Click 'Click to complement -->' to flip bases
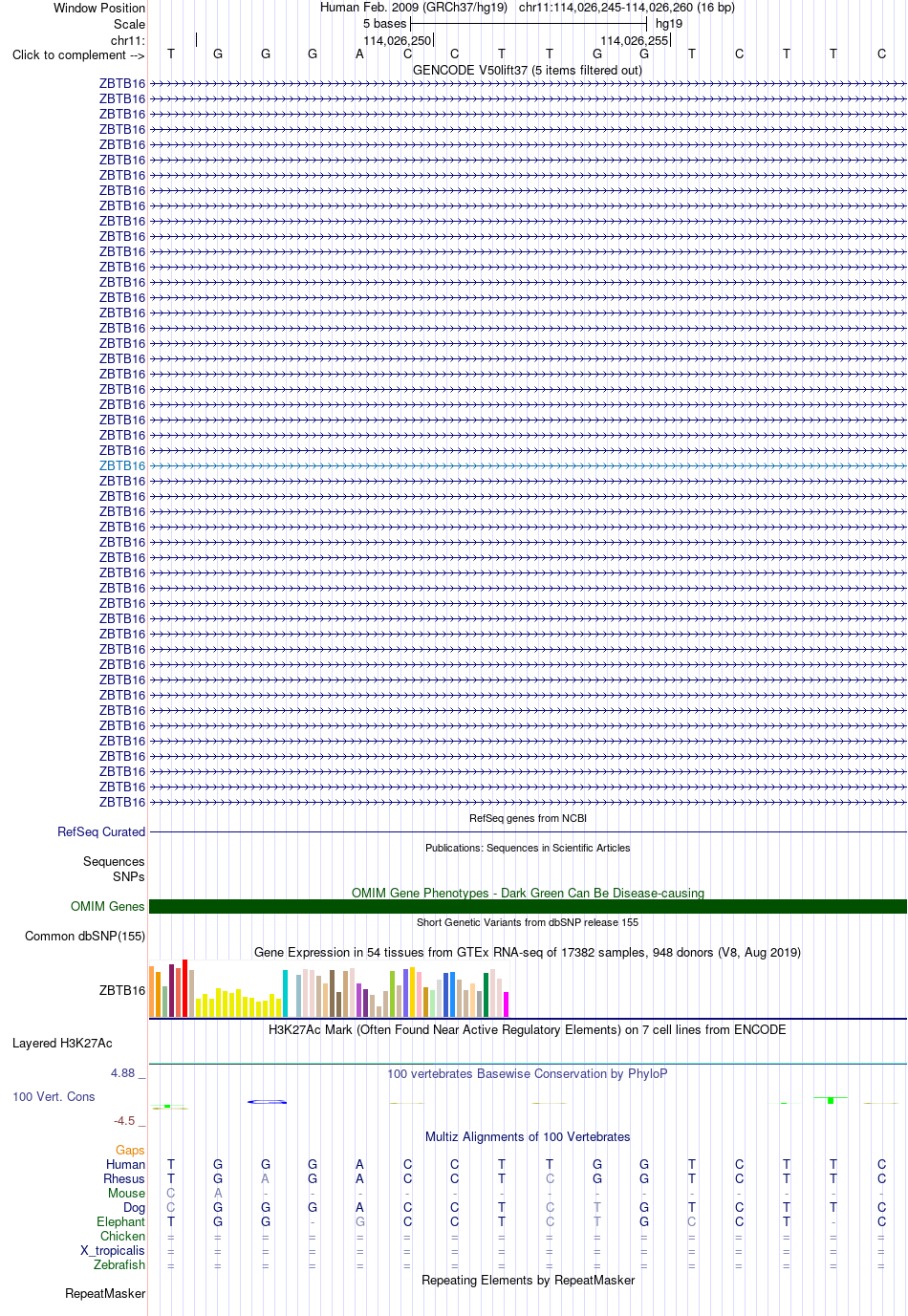Viewport: 908px width, 1316px height. coord(78,54)
